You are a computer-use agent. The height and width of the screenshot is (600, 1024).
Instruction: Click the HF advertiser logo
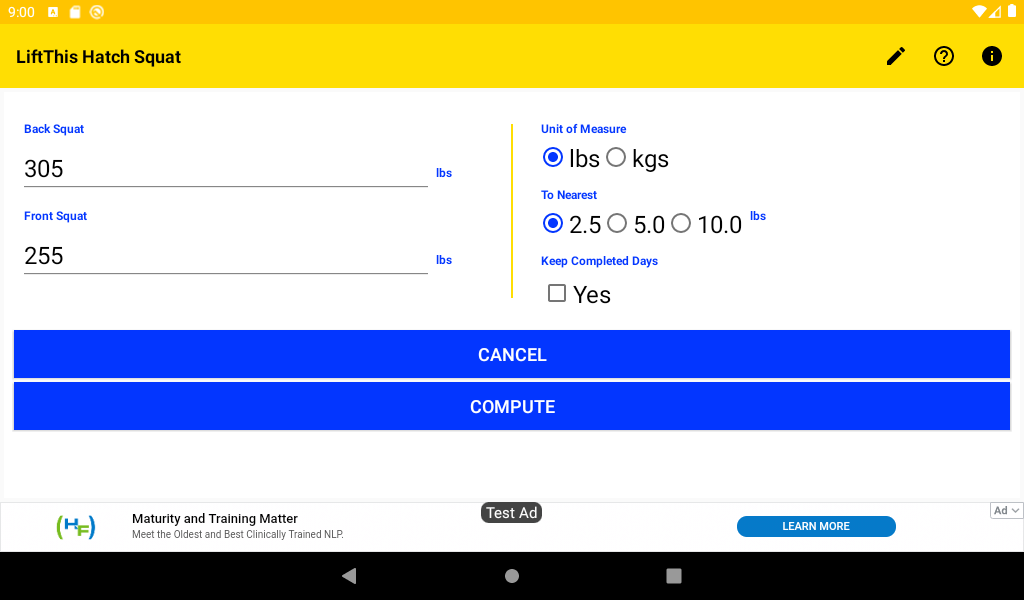point(76,526)
